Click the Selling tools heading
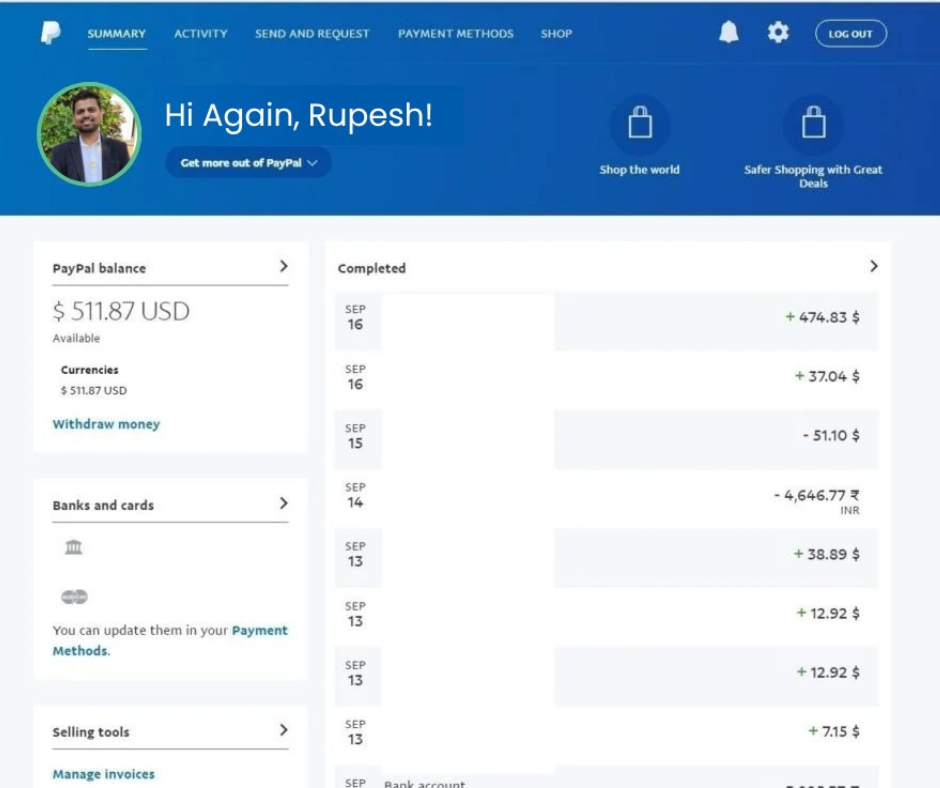Screen dimensions: 940x788 coord(91,732)
